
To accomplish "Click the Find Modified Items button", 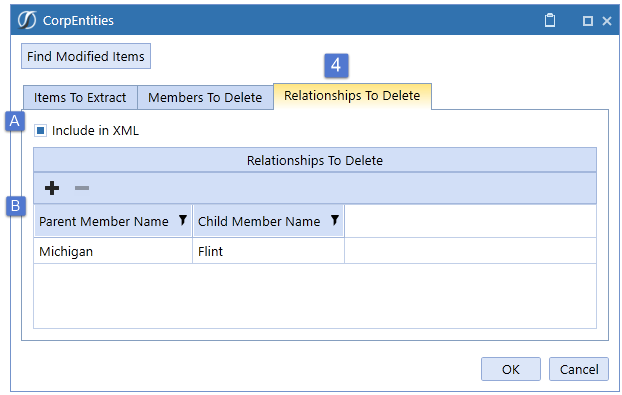I will (x=86, y=56).
